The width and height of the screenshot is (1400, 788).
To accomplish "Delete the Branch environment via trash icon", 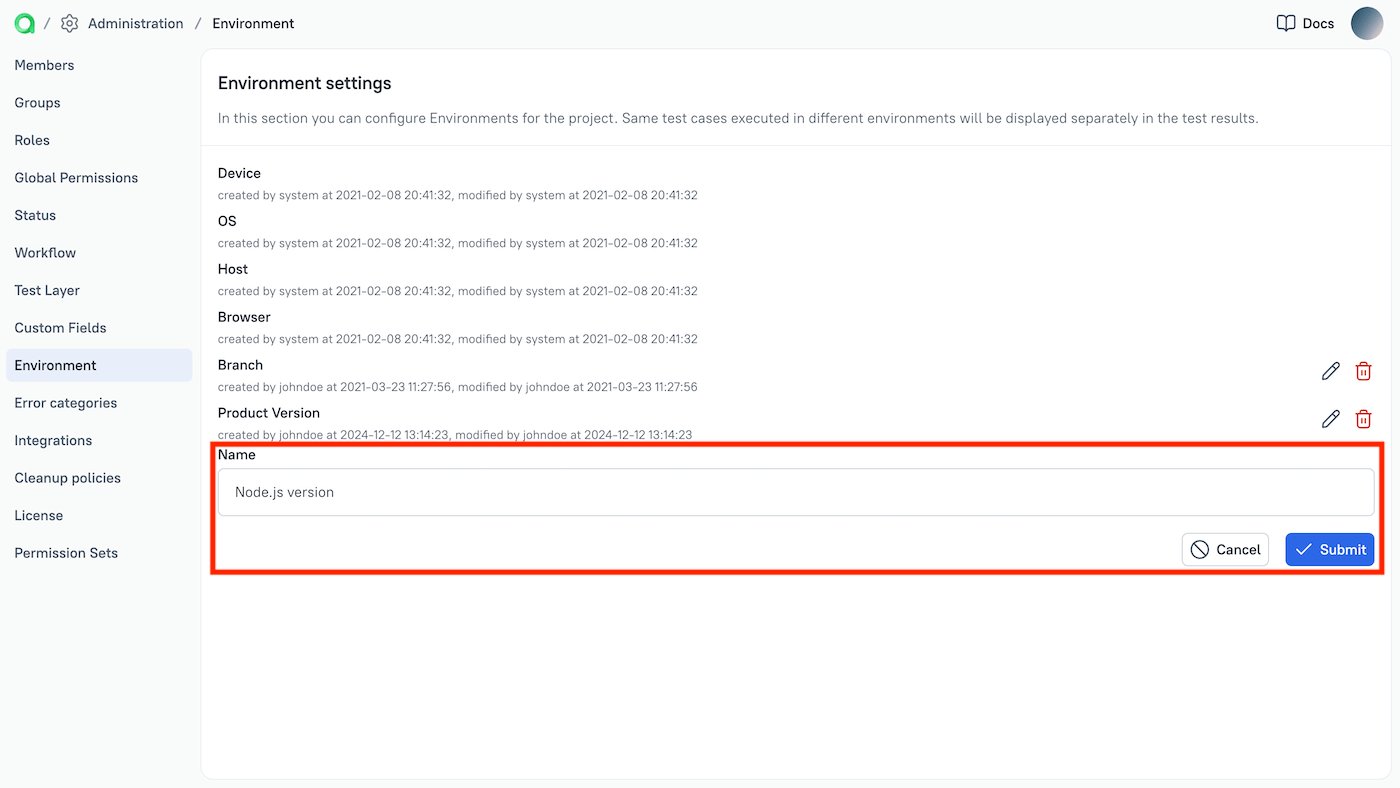I will (1363, 371).
